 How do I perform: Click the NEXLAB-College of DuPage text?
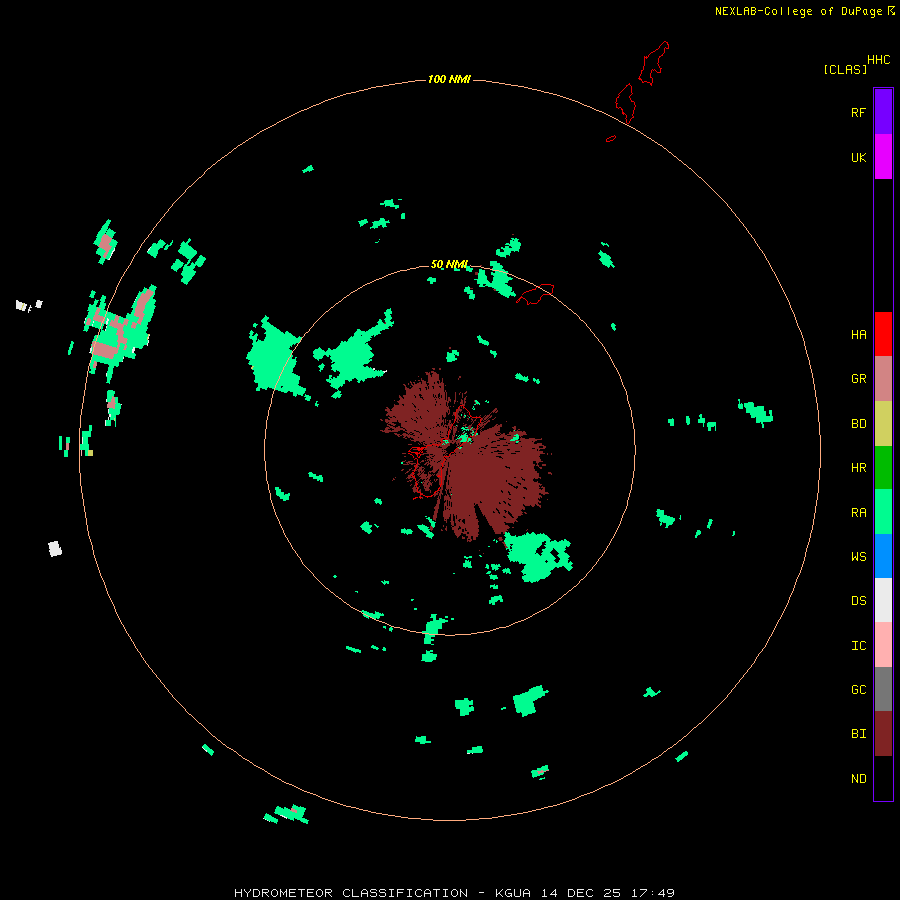[x=798, y=11]
